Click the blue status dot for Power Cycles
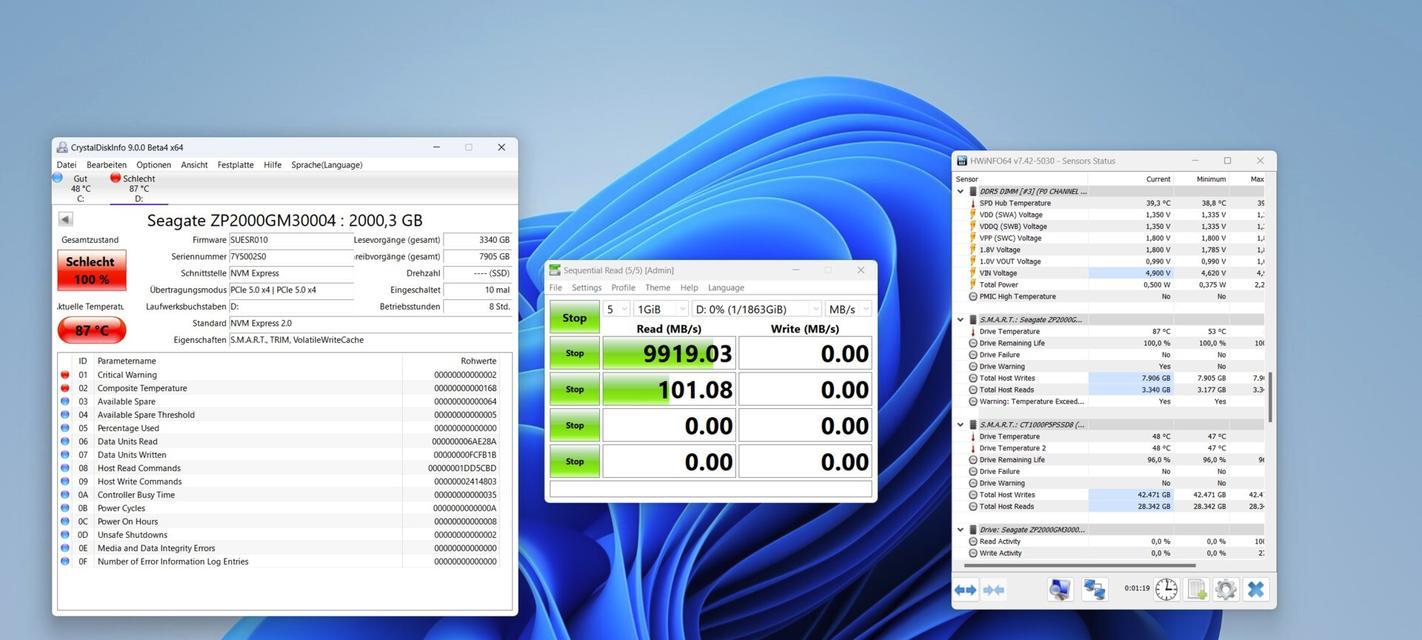Viewport: 1422px width, 640px height. [x=65, y=508]
